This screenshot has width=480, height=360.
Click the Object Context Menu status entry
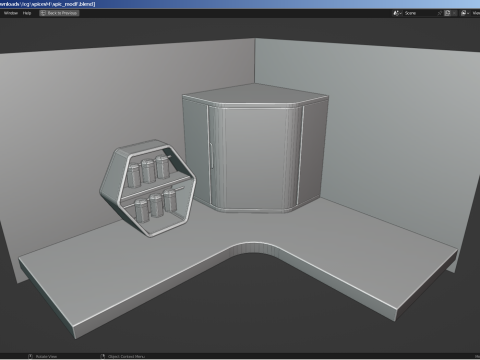(x=123, y=357)
